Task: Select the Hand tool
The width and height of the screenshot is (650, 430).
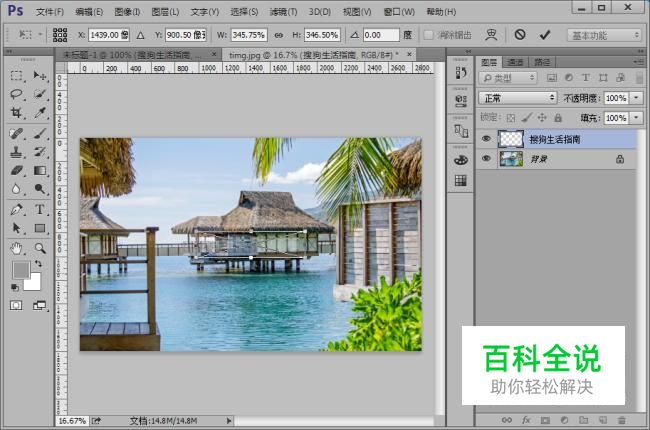Action: [16, 248]
